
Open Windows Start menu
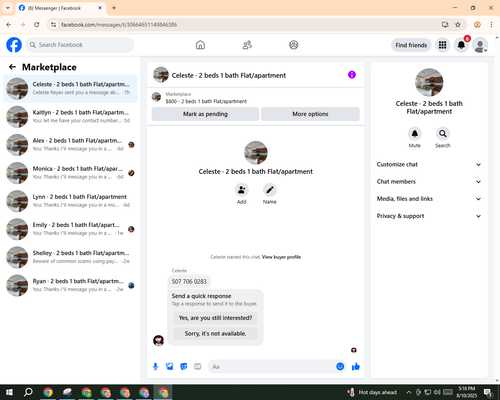(x=9, y=392)
